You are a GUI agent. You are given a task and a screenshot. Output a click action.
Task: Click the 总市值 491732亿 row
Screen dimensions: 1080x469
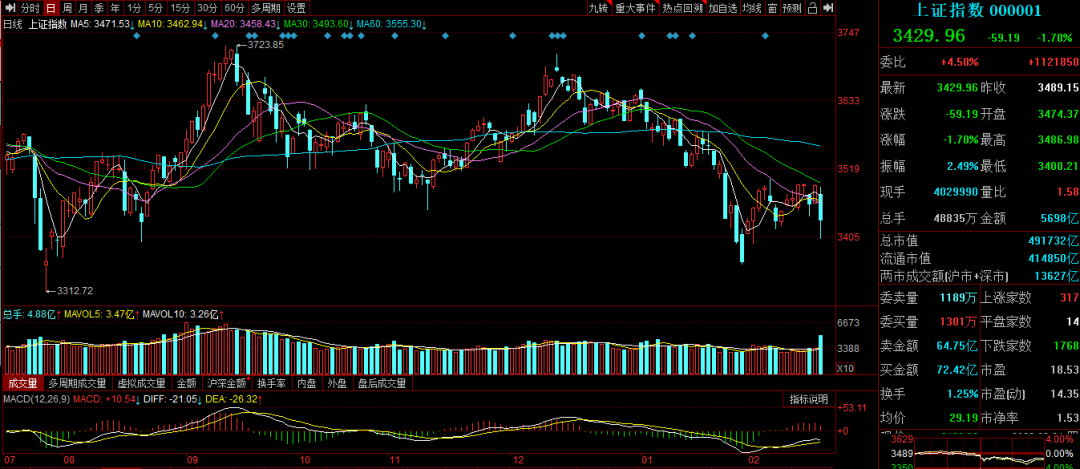(x=979, y=242)
